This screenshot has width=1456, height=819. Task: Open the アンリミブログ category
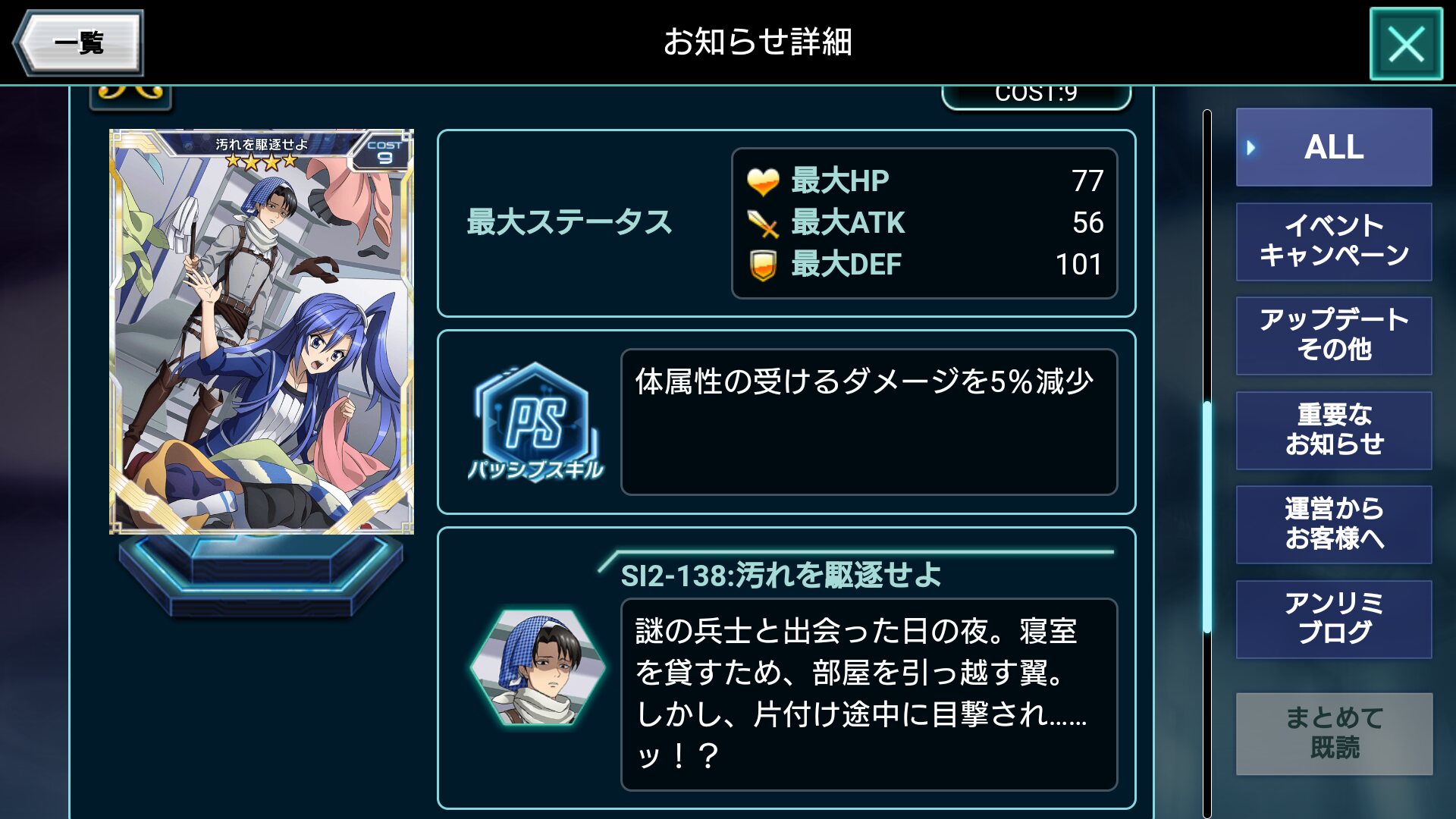click(x=1334, y=619)
